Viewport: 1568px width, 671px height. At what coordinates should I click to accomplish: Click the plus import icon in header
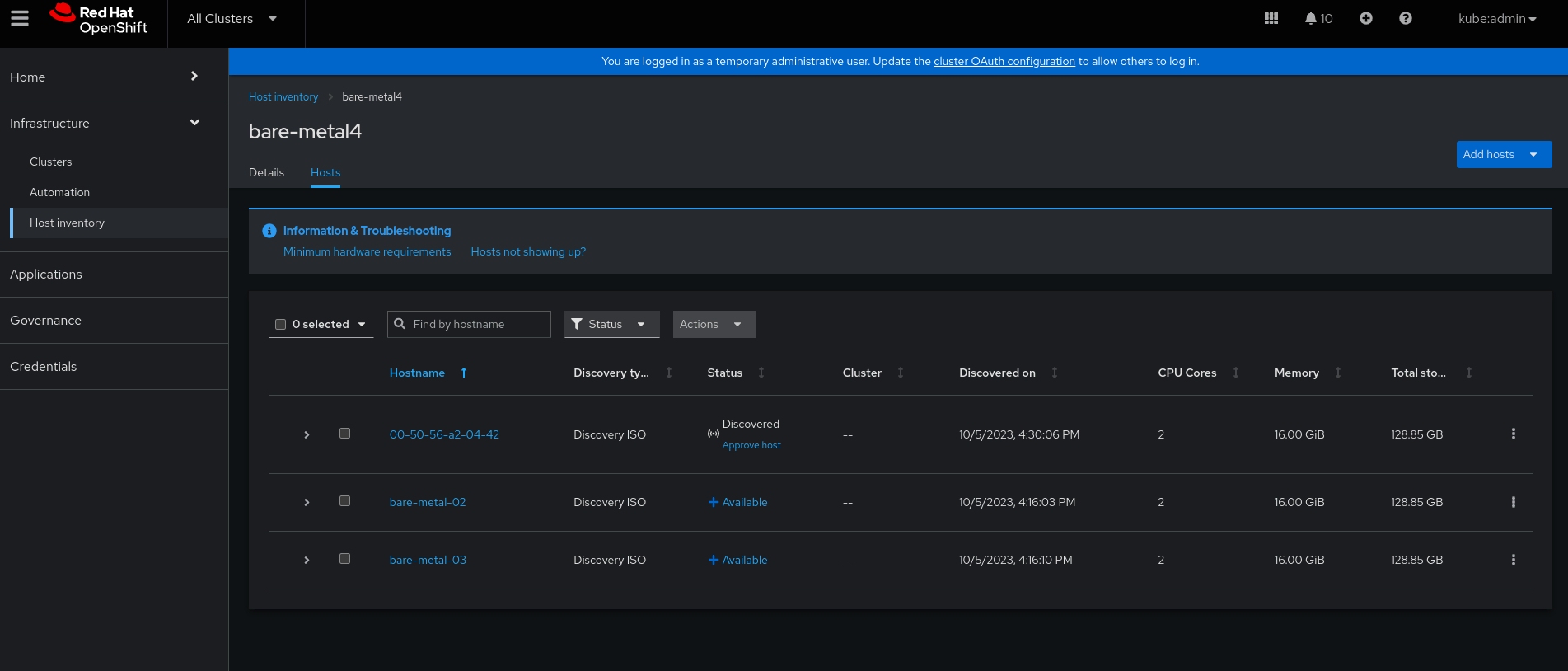(1365, 18)
